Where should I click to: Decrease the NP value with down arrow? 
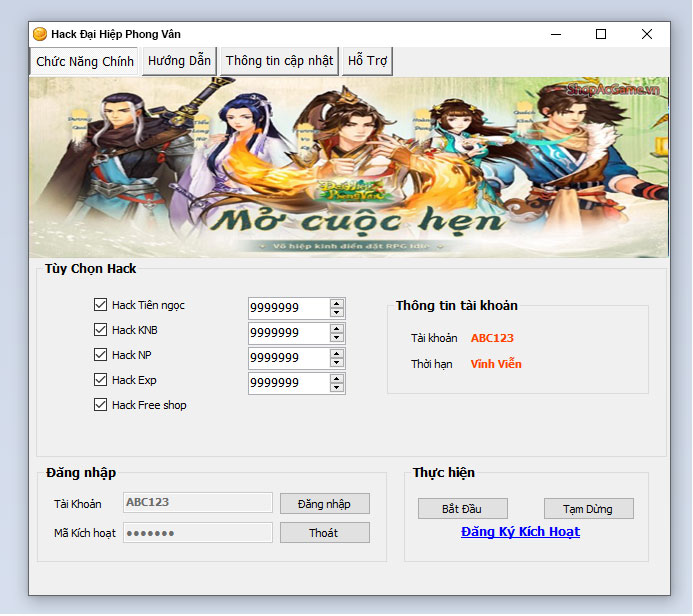pos(337,363)
